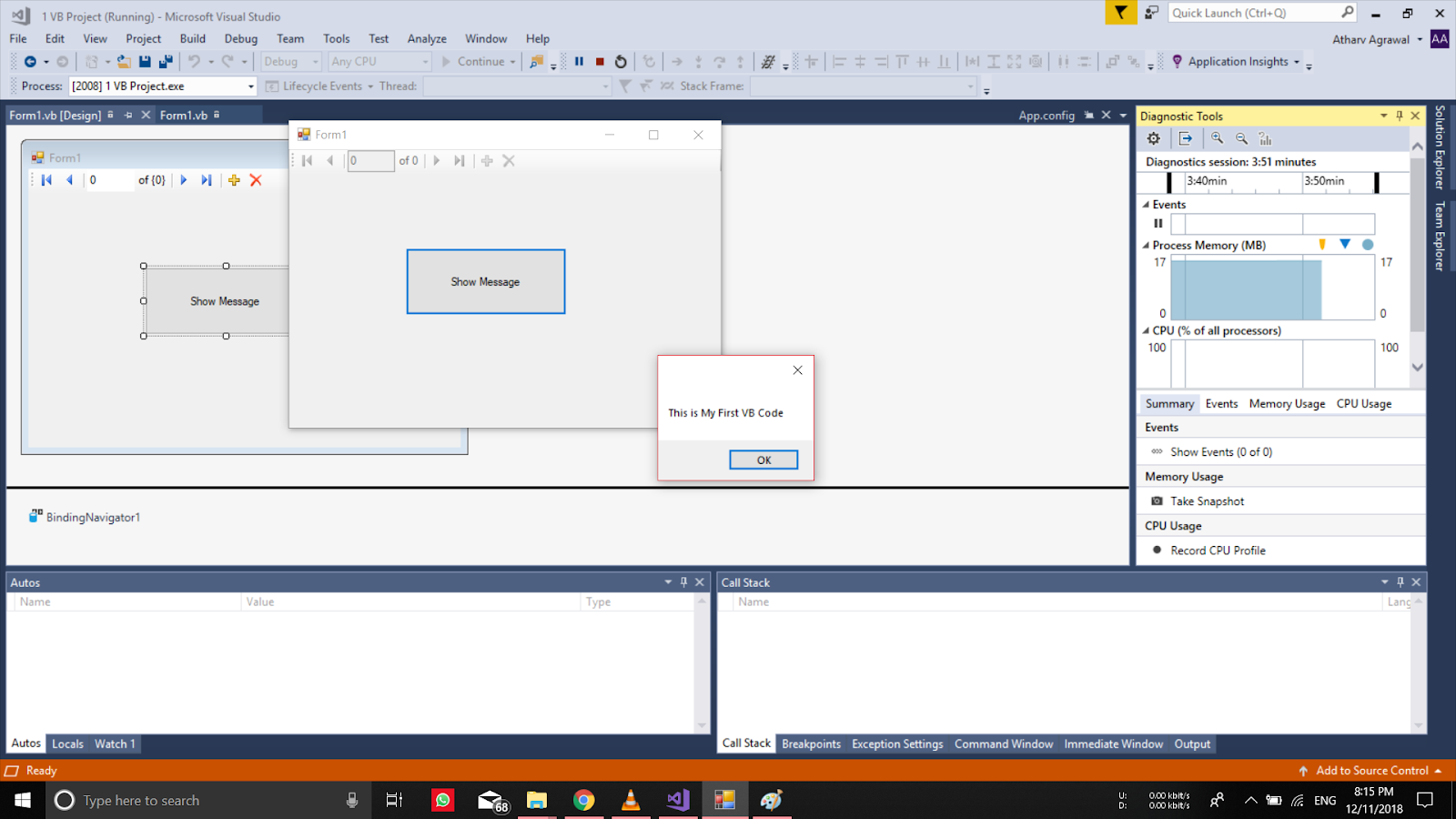Open the Process dropdown showing 1 VB Project.exe

[x=251, y=86]
